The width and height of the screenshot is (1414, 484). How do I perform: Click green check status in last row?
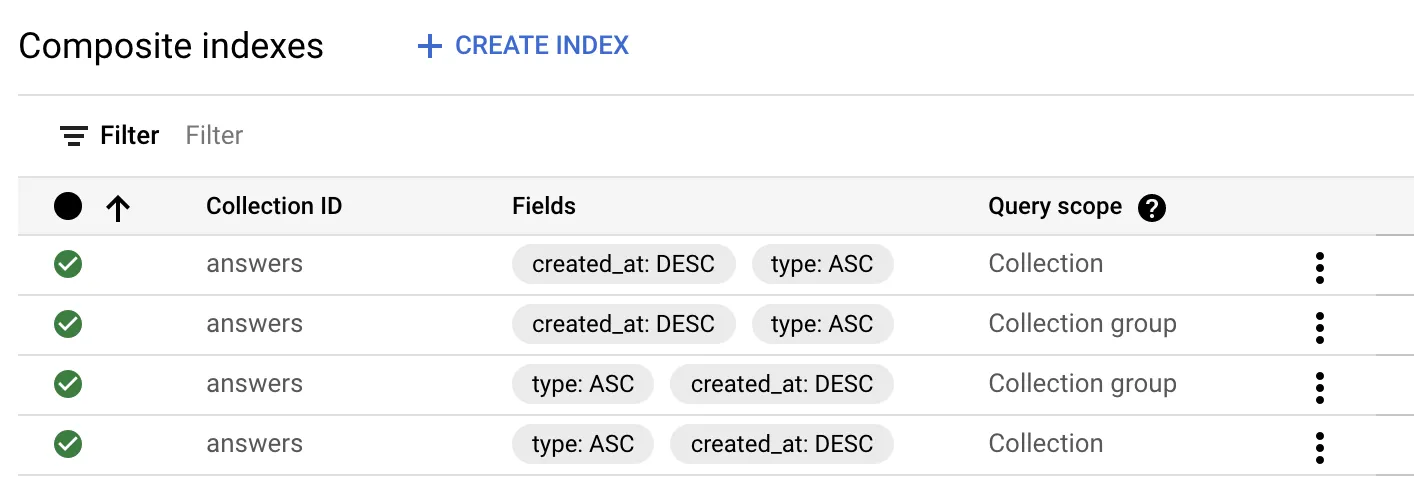(68, 444)
